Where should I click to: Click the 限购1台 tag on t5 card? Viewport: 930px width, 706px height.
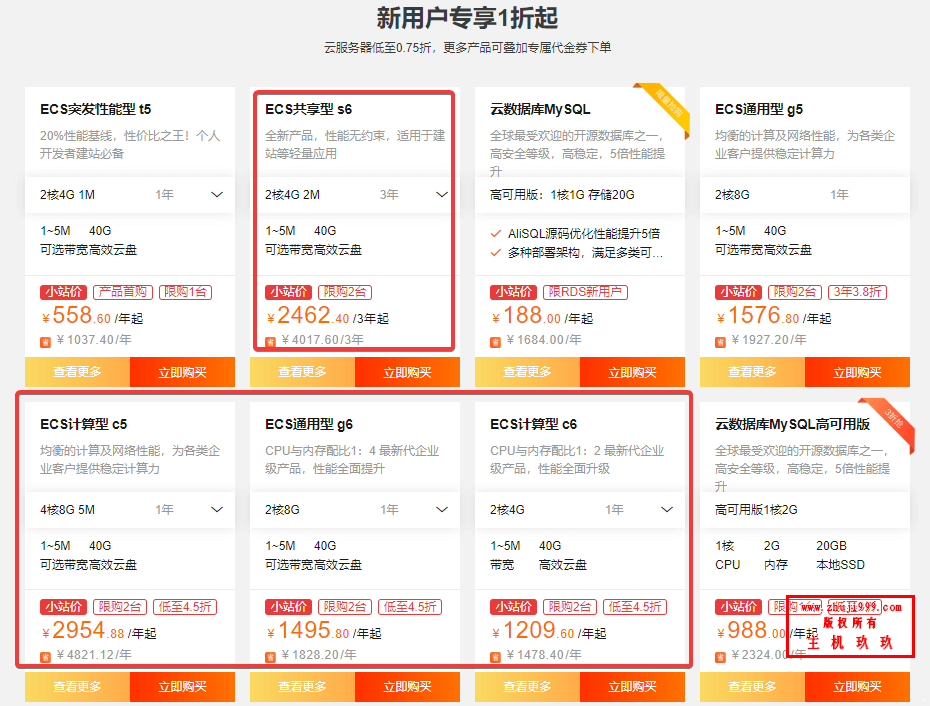[x=185, y=292]
